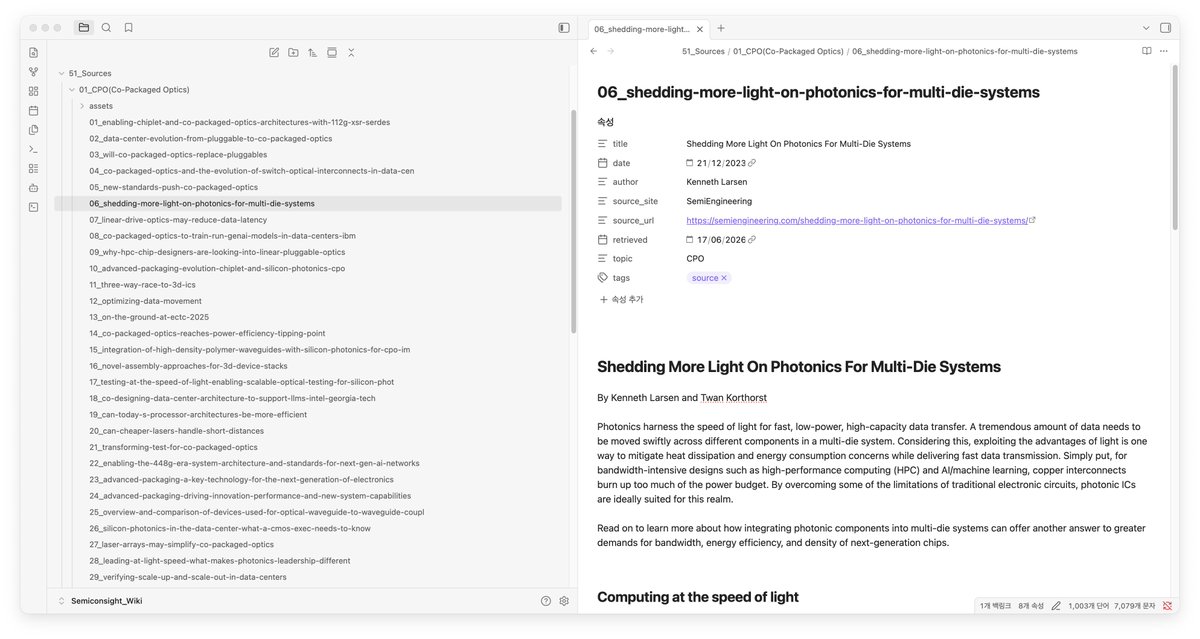This screenshot has width=1200, height=639.
Task: Change the file sort order
Action: click(312, 52)
